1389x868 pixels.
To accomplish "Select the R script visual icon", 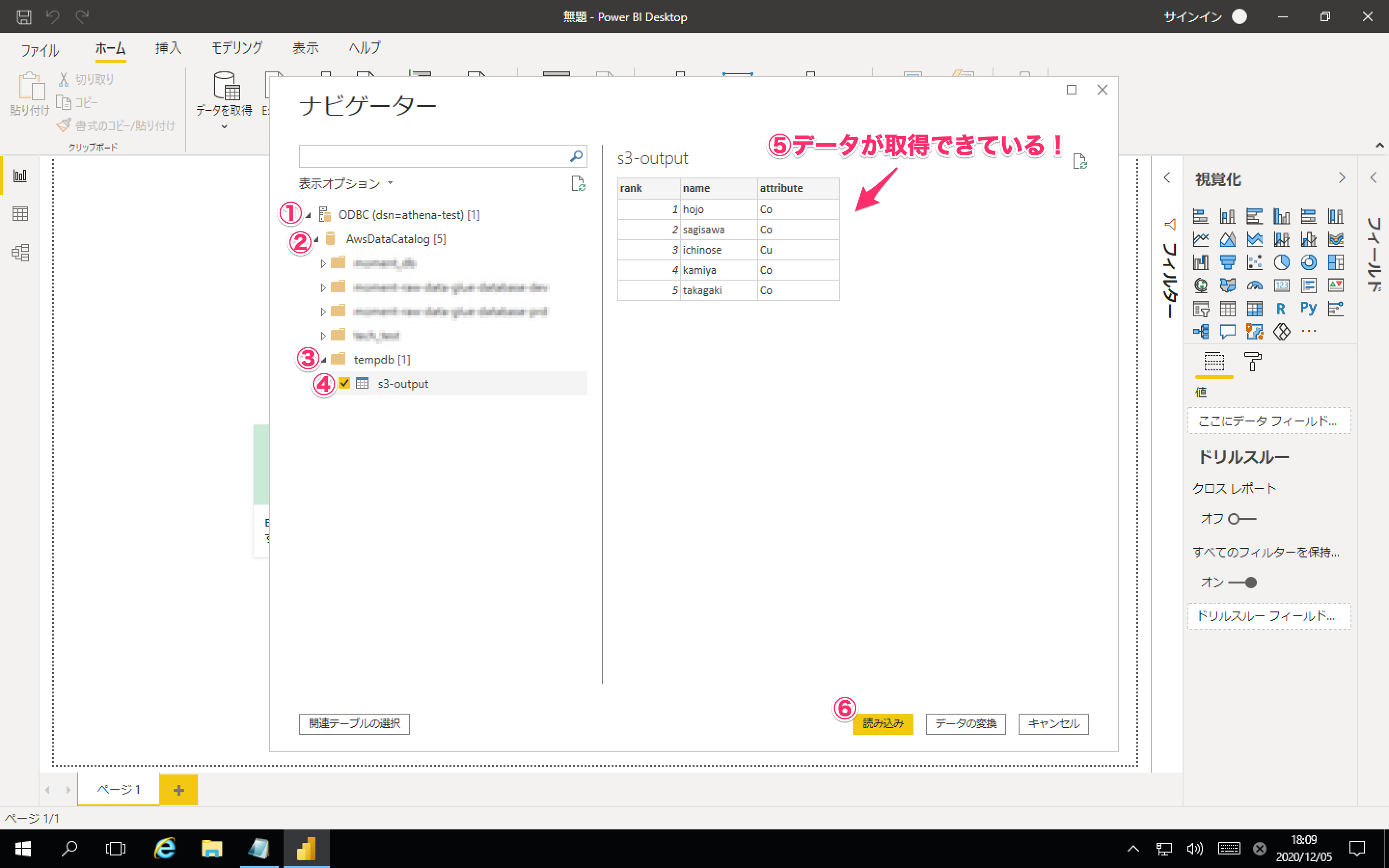I will click(1280, 308).
